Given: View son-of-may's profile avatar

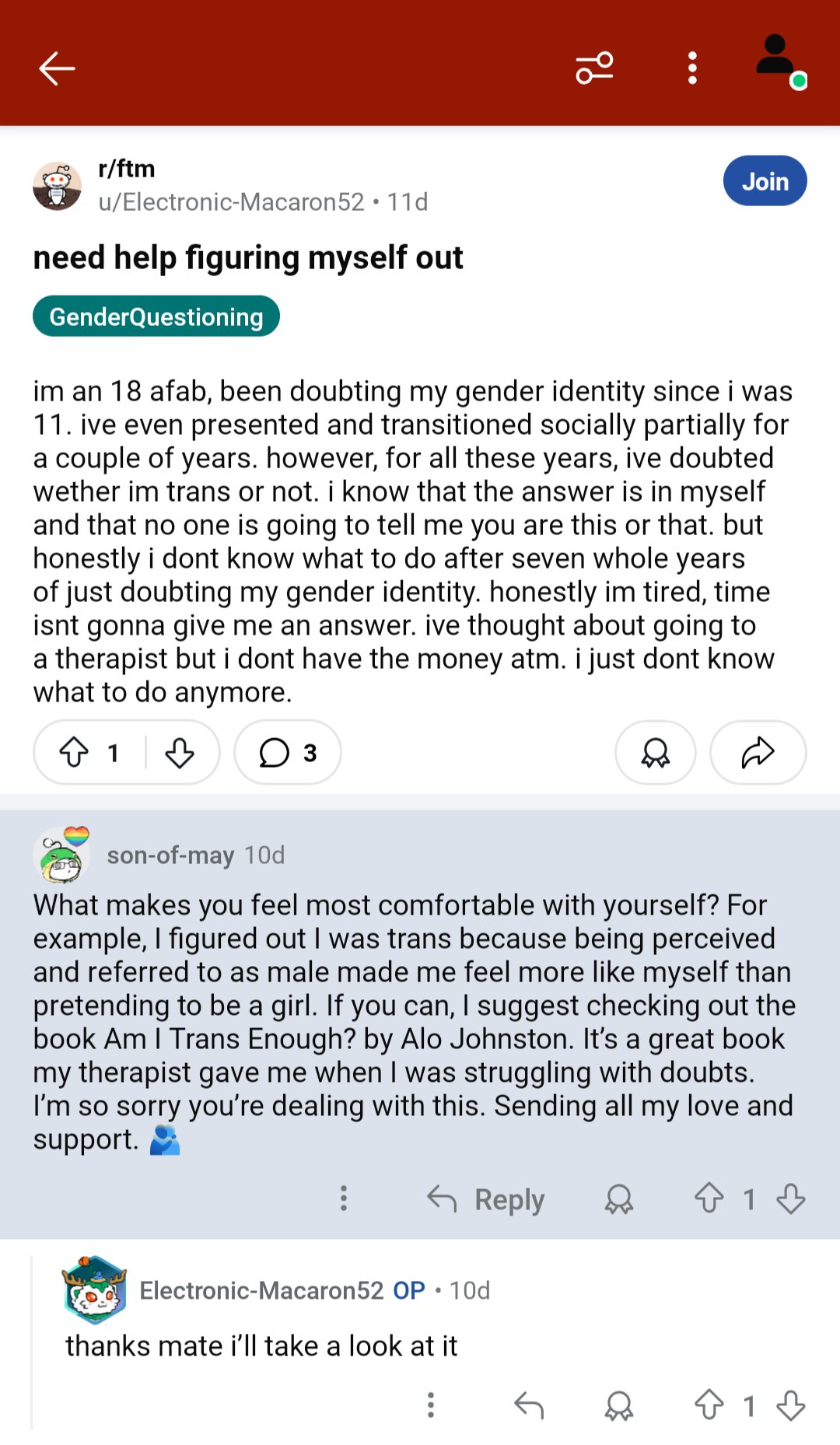Looking at the screenshot, I should click(x=62, y=855).
